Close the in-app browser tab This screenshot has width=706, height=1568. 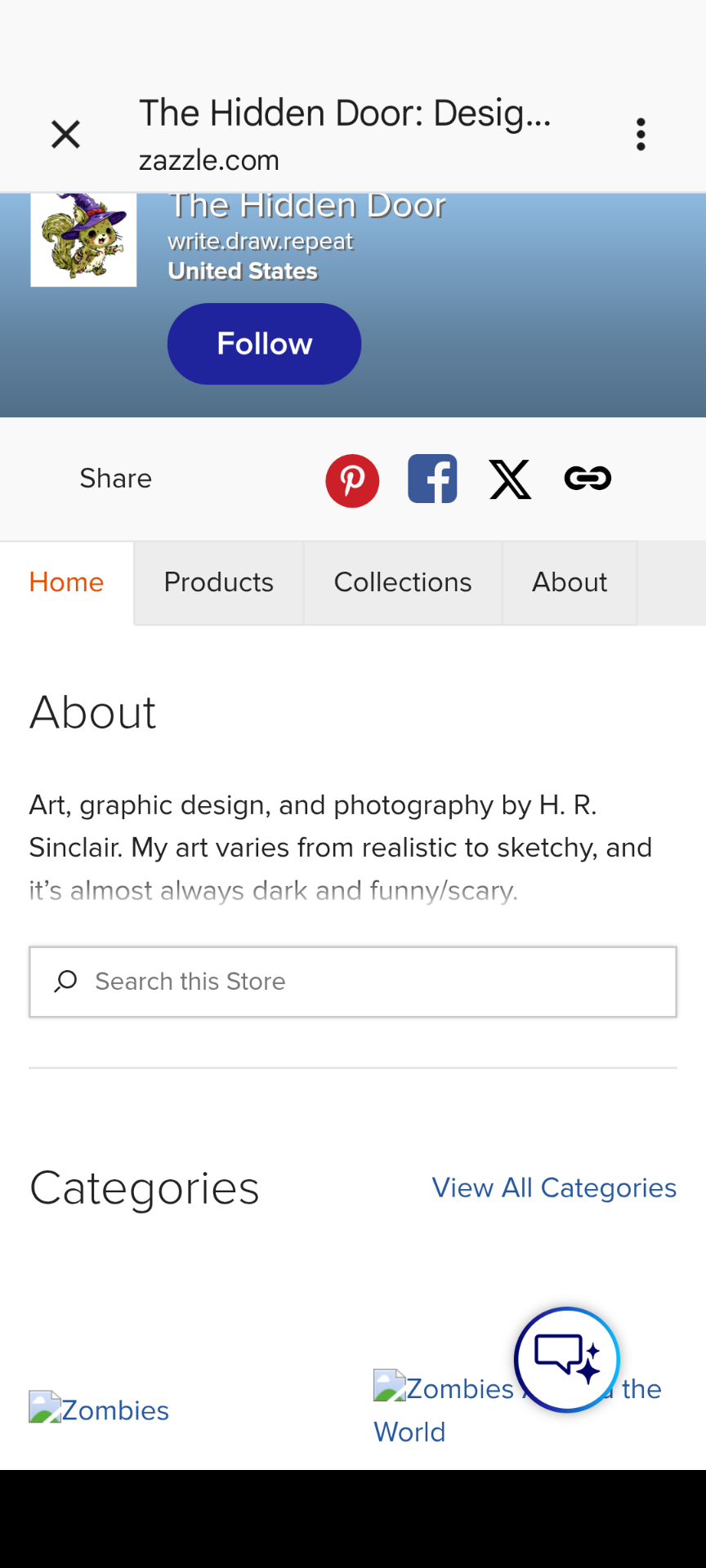(65, 134)
